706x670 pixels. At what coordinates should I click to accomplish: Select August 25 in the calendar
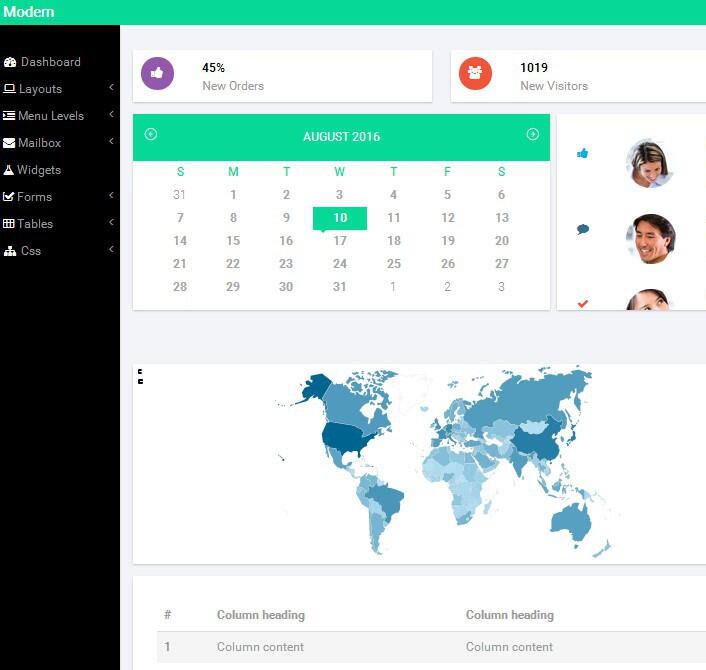394,264
